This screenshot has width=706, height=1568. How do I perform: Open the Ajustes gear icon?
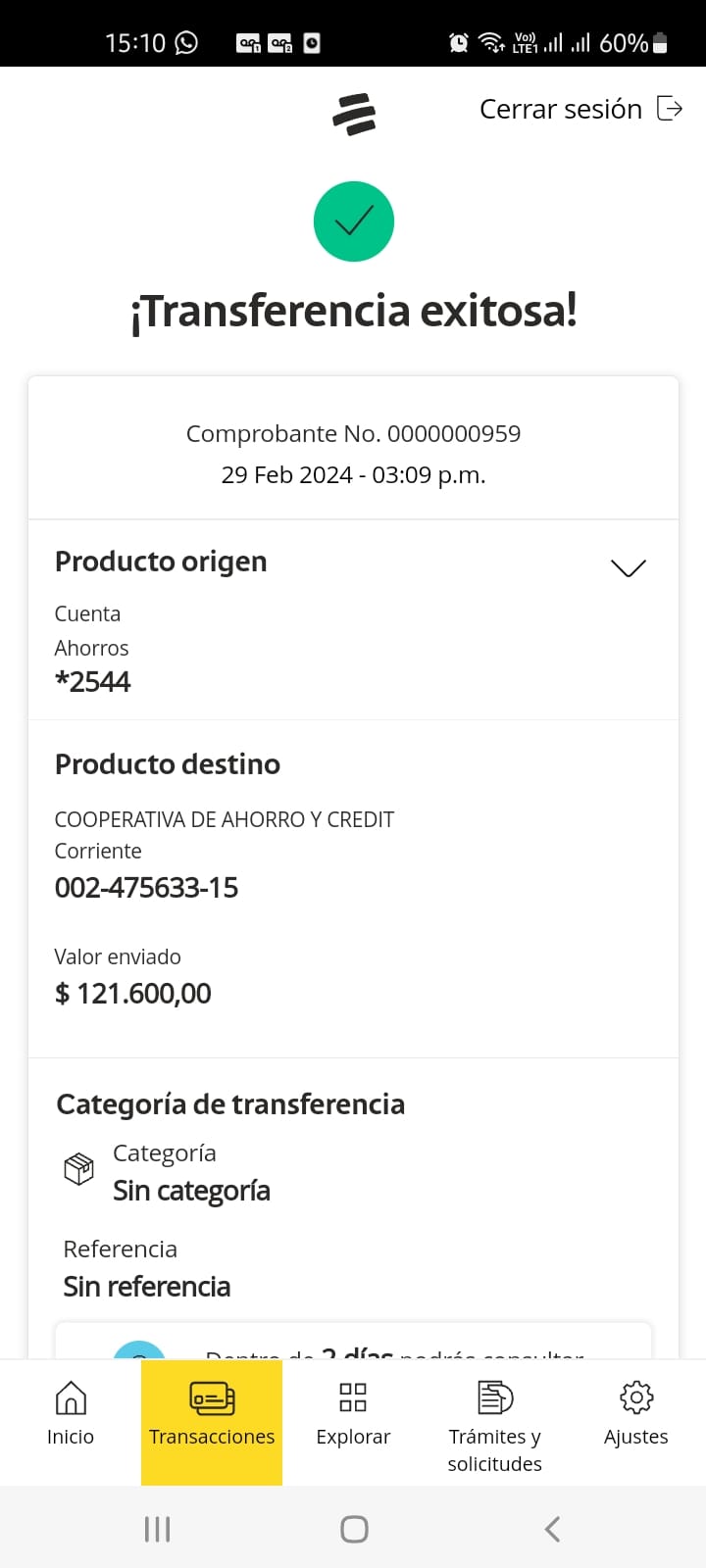point(636,1397)
